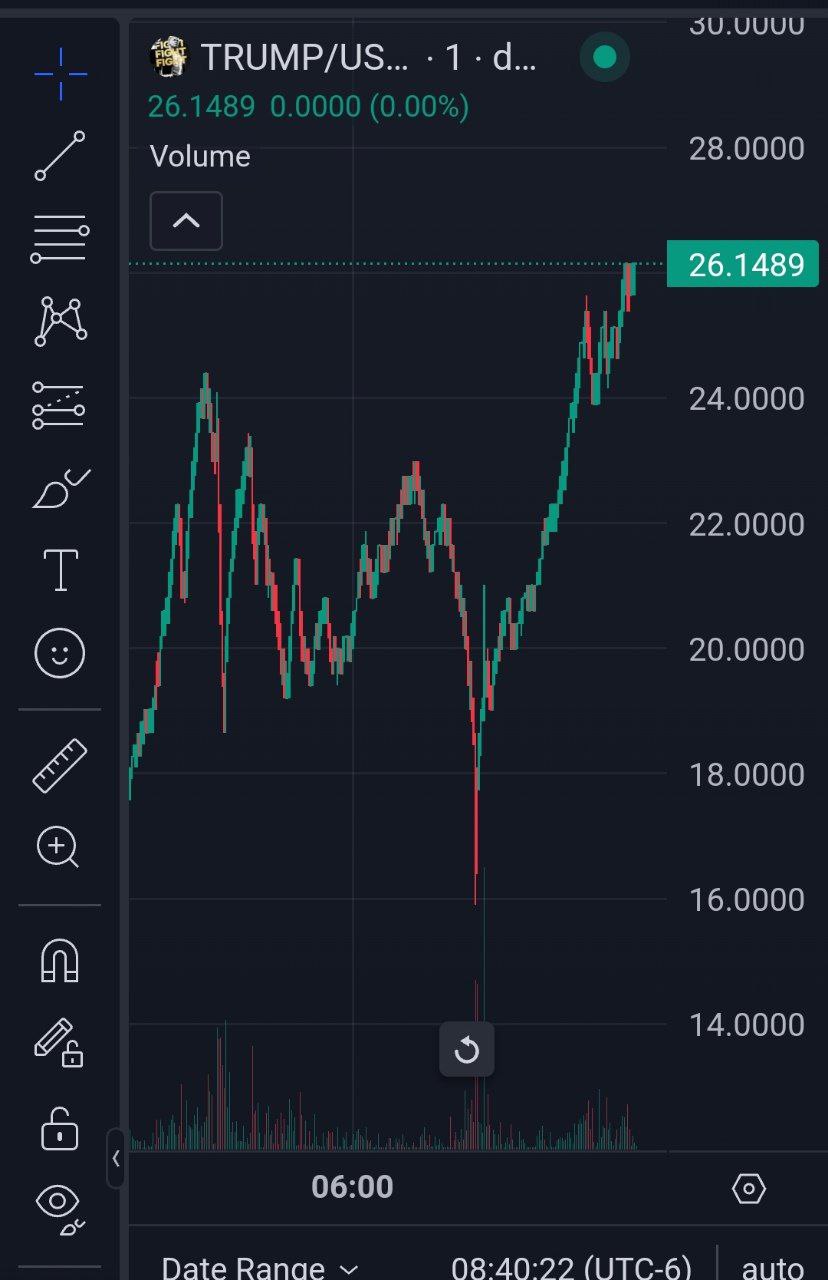This screenshot has width=828, height=1280.
Task: Click the 08:40:22 (UTC-6) timezone
Action: 571,1268
